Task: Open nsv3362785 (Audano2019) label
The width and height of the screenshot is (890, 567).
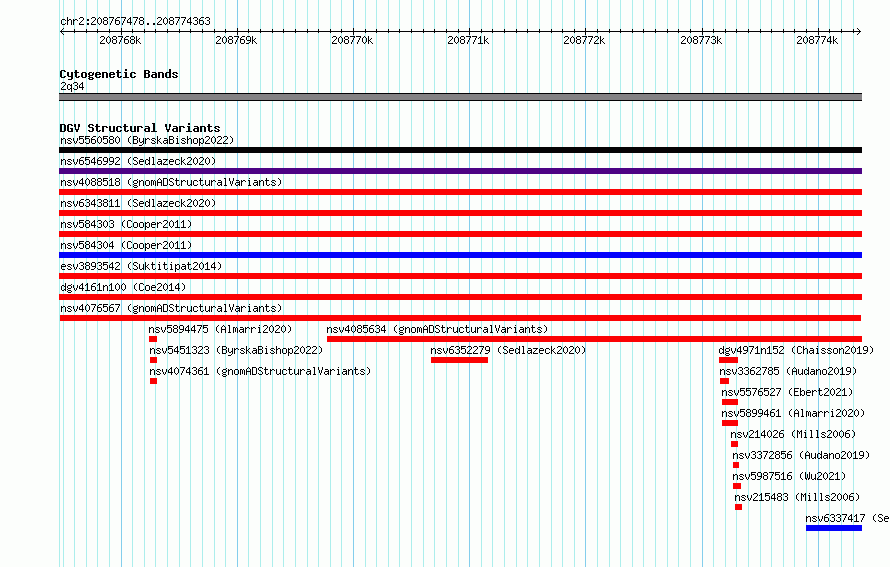Action: [788, 371]
